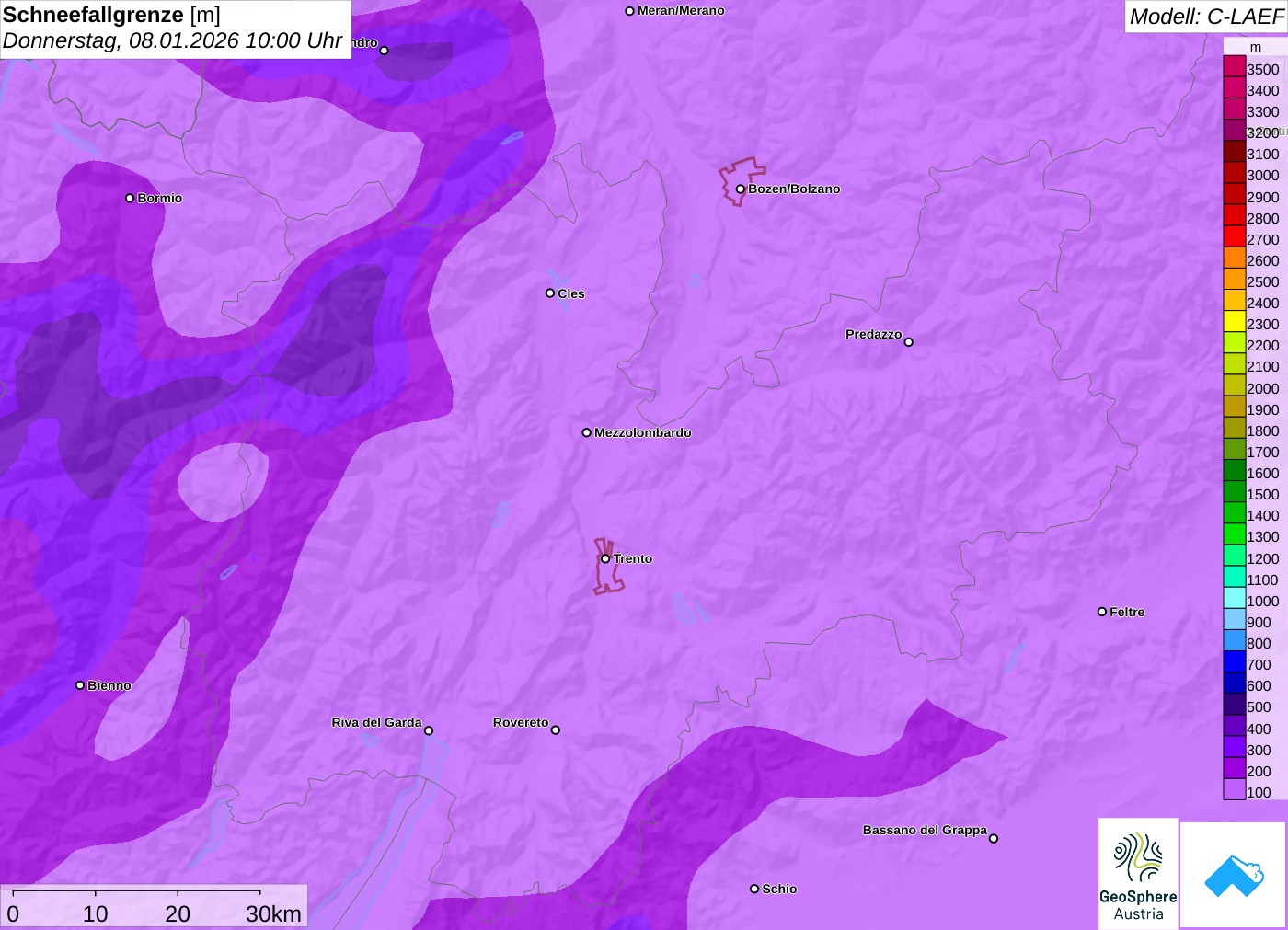Click the Bozen city boundary outline
Screen dimensions: 1288x930
pos(742,181)
